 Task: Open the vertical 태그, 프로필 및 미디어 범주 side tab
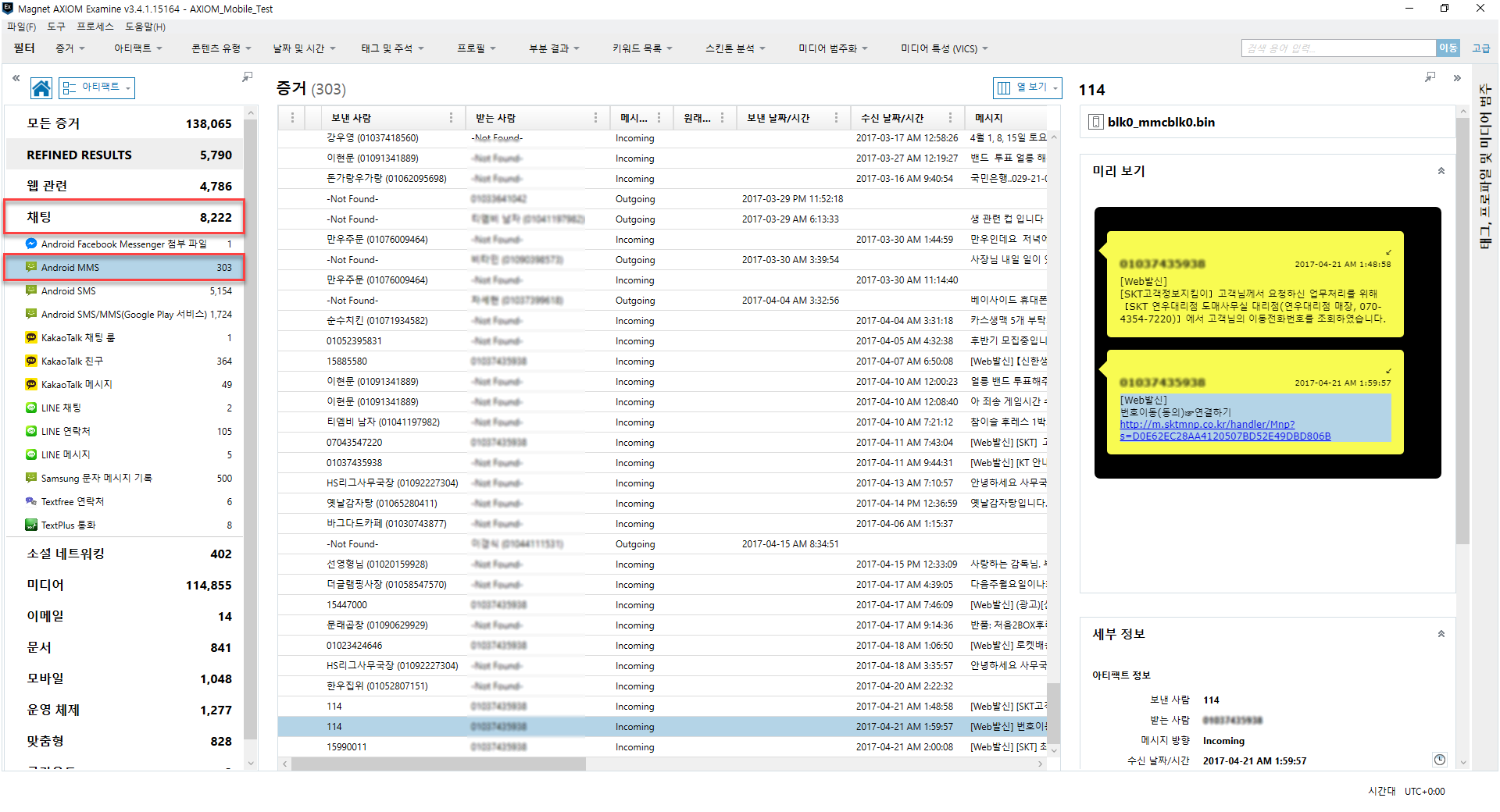pos(1485,166)
